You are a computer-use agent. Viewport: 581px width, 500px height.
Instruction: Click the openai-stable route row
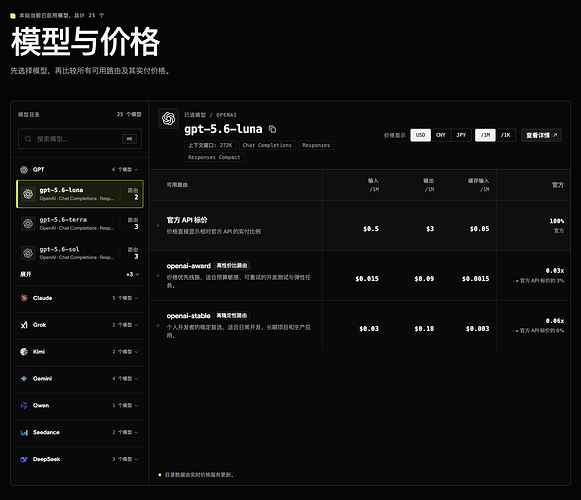tap(359, 325)
